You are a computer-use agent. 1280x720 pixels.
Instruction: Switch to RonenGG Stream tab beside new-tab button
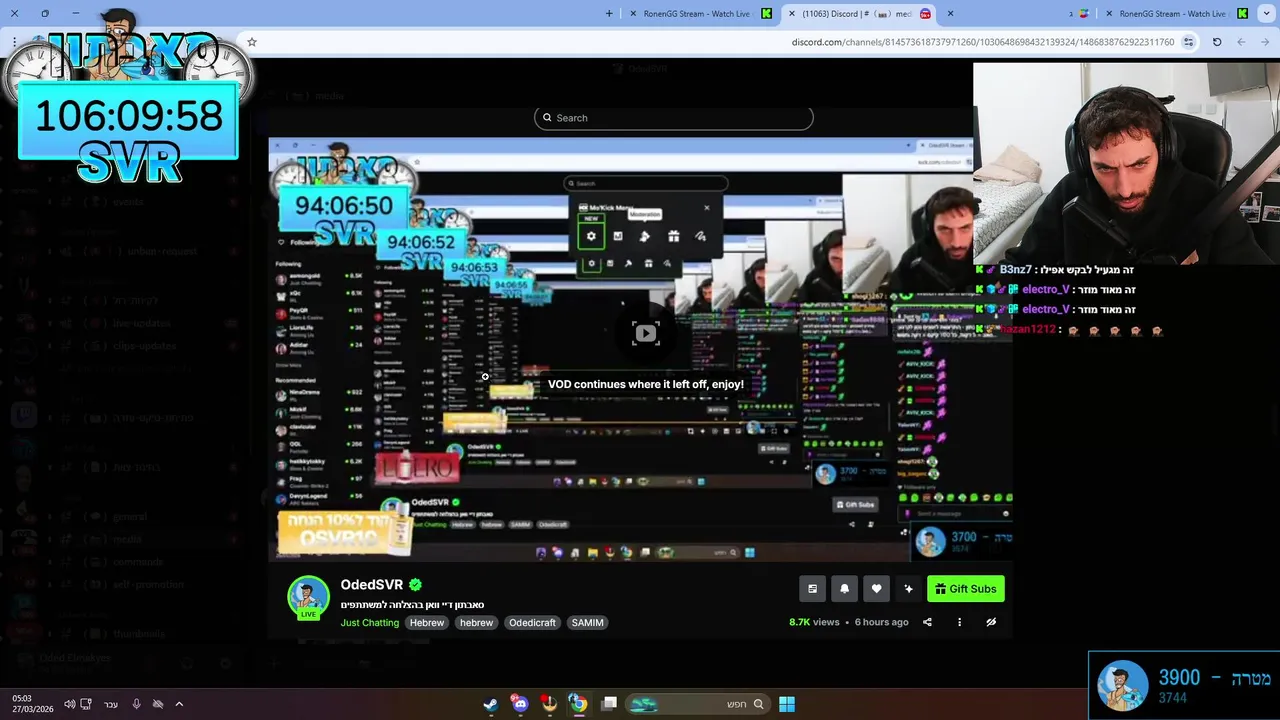pos(696,14)
